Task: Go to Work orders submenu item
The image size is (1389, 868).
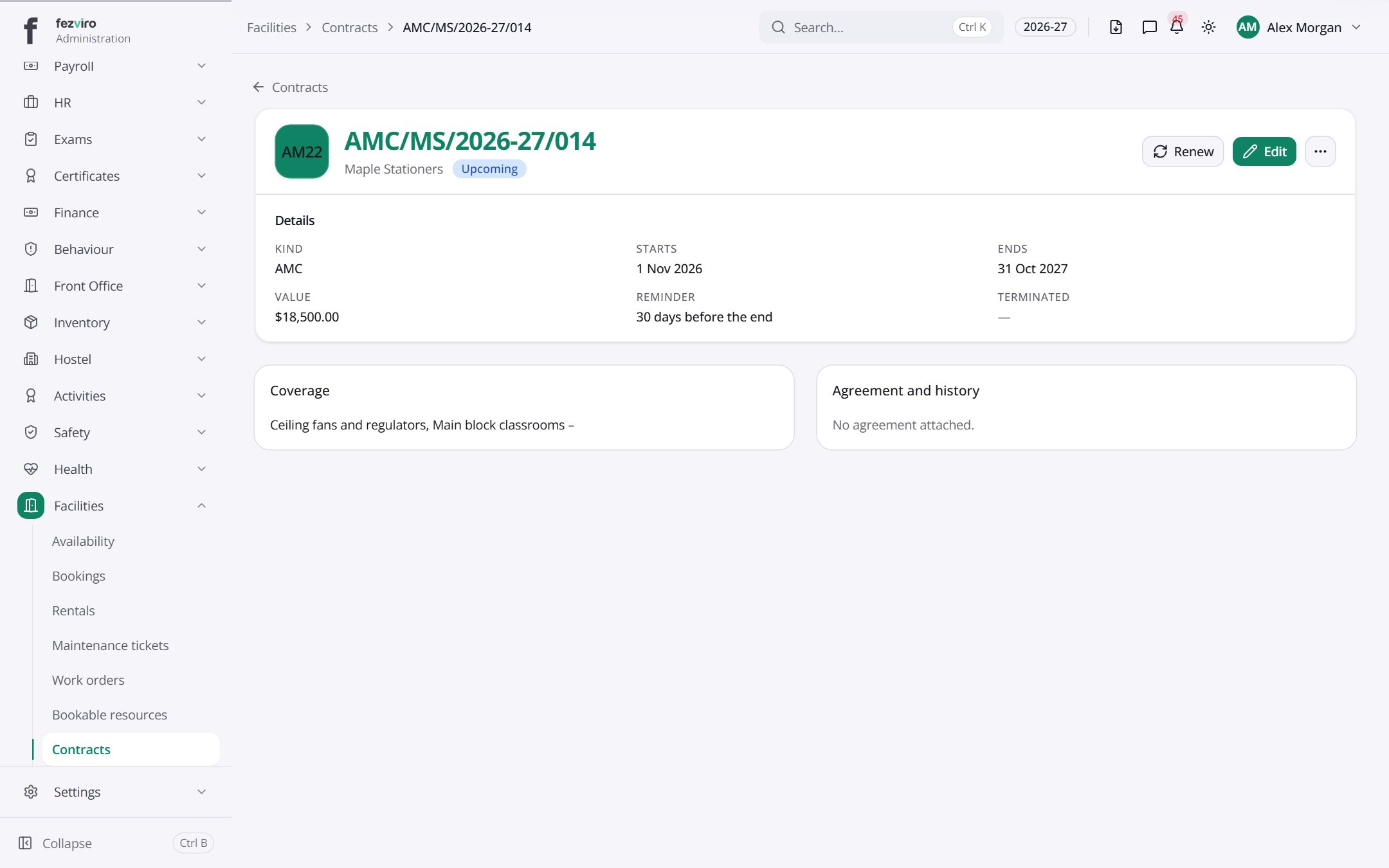Action: point(88,680)
